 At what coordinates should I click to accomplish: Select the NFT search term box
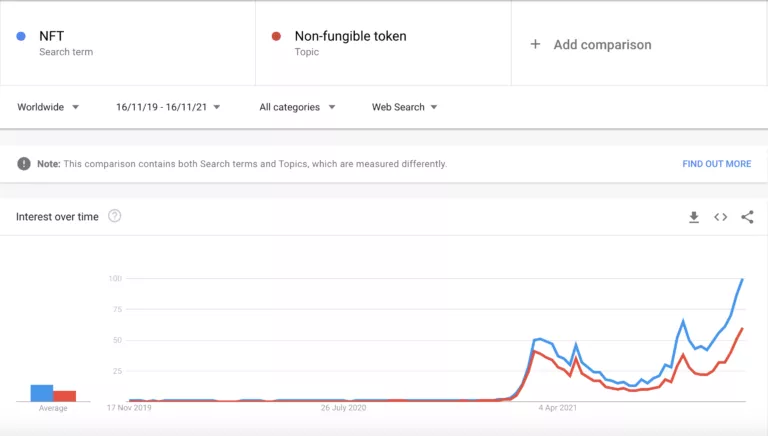point(128,43)
